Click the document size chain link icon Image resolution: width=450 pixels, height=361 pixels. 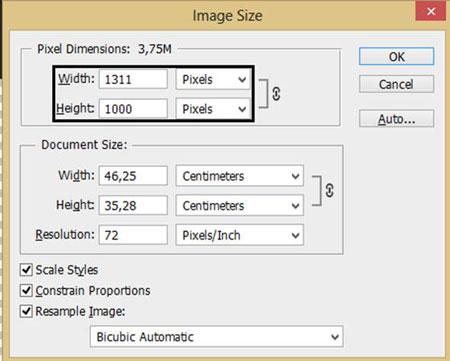click(329, 191)
